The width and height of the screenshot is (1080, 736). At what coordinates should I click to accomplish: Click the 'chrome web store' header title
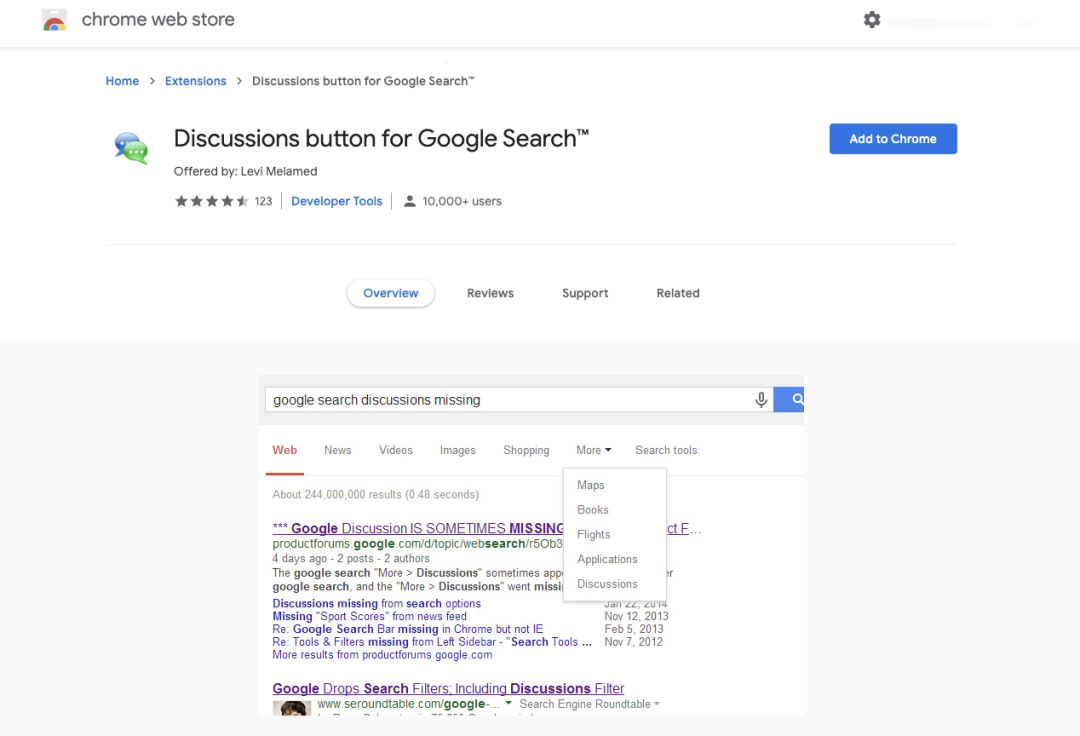coord(158,19)
